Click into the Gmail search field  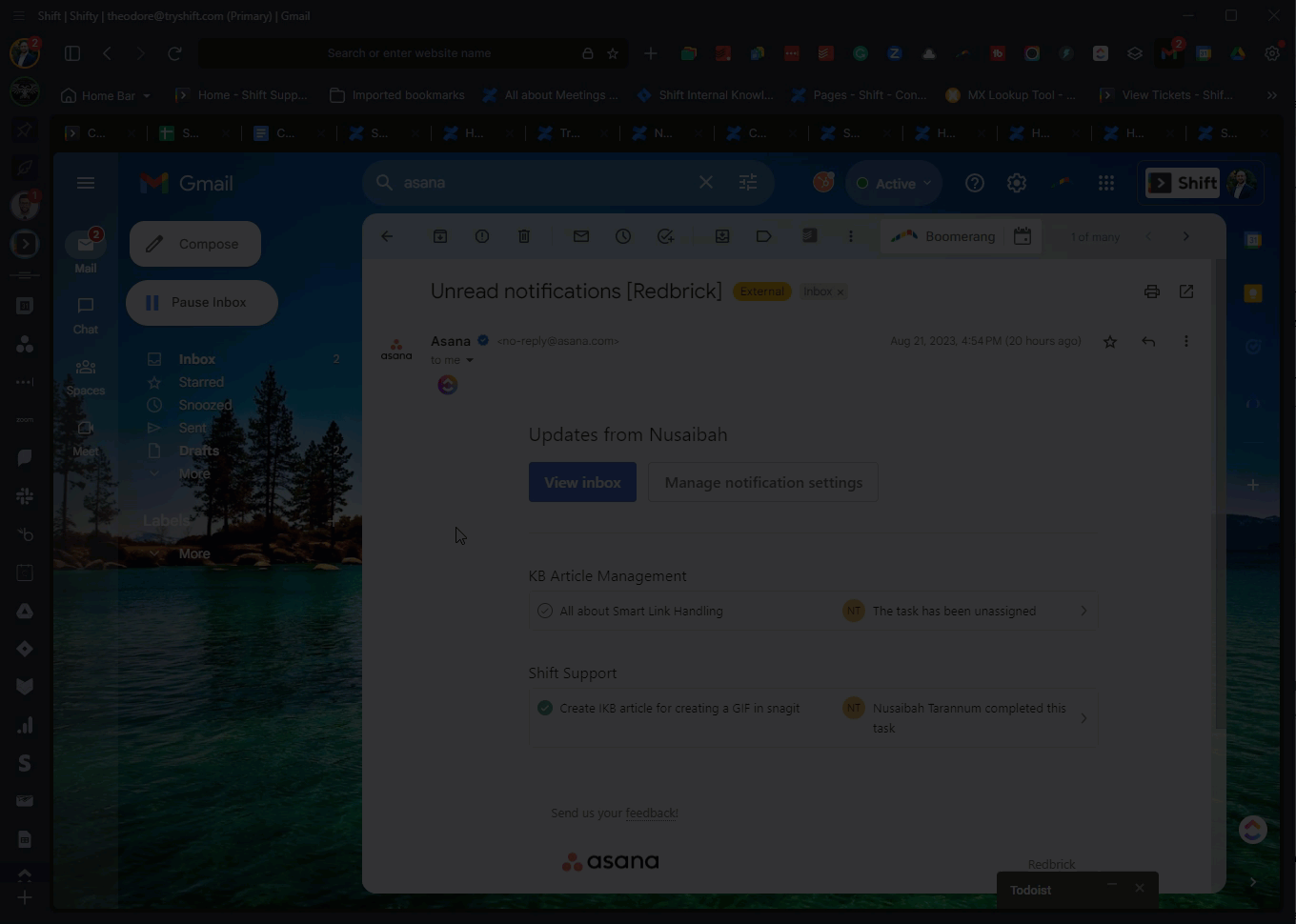543,182
